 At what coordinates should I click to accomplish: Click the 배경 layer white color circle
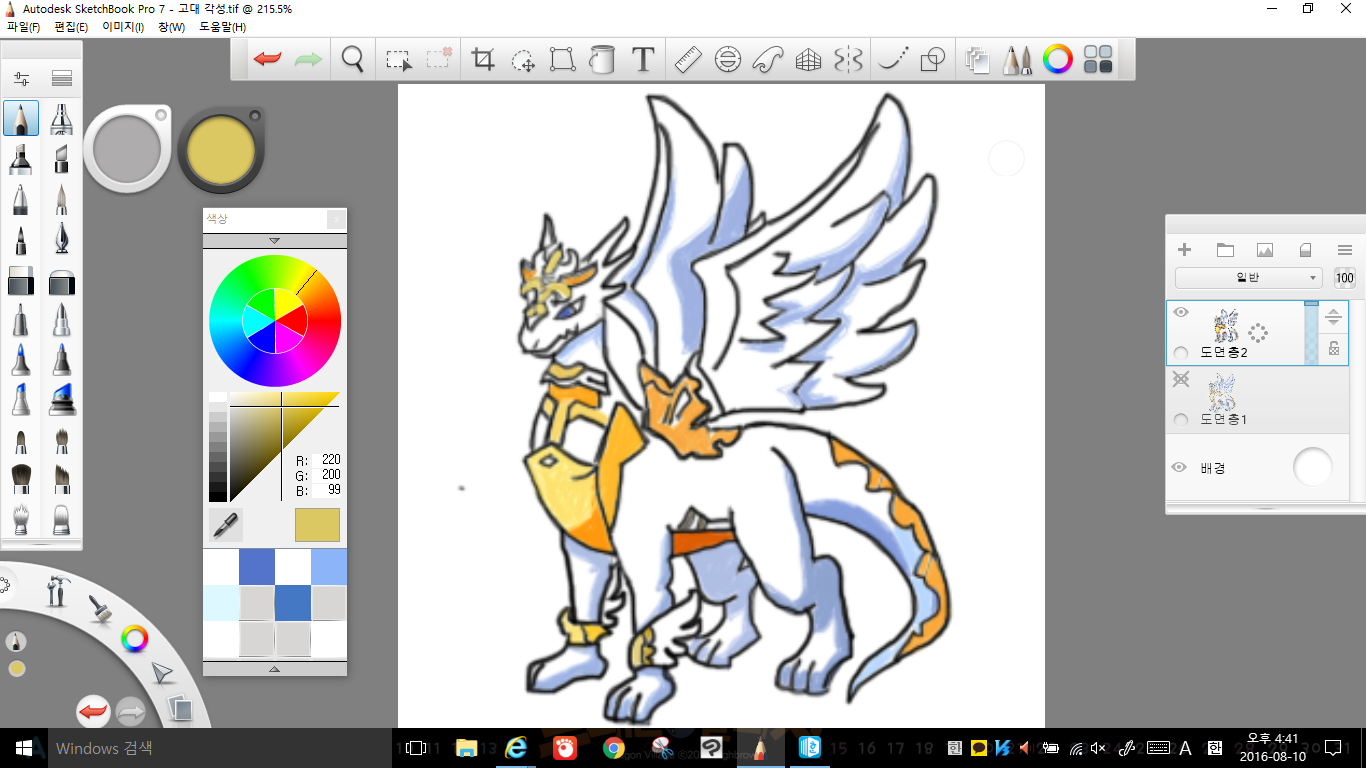click(1313, 467)
